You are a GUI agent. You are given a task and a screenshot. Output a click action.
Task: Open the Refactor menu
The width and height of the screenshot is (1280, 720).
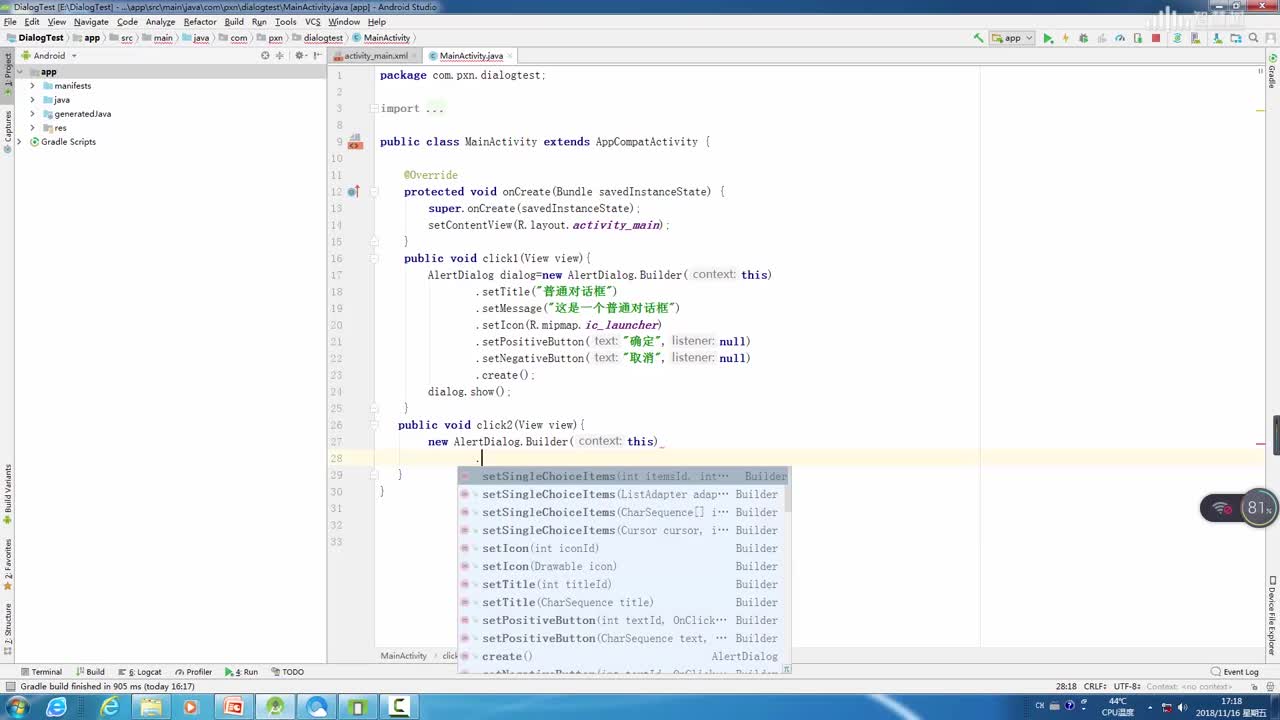tap(200, 22)
